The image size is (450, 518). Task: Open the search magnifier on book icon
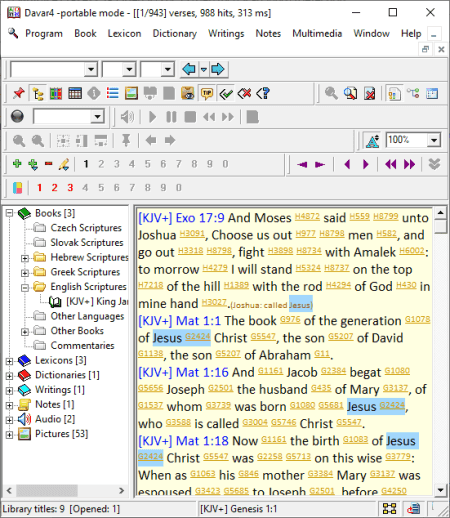click(350, 93)
